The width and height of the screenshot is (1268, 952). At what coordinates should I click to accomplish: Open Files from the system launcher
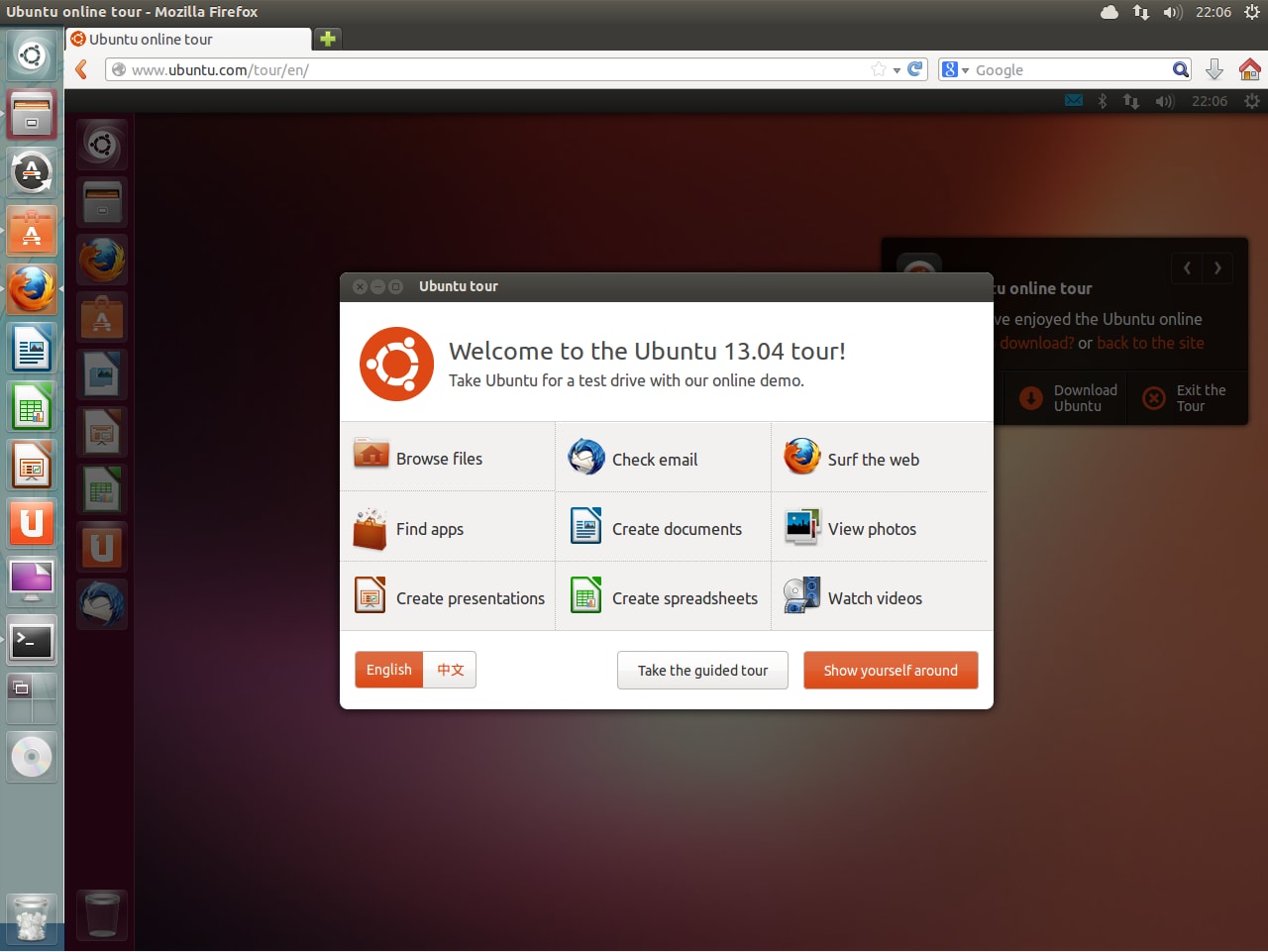(x=32, y=114)
